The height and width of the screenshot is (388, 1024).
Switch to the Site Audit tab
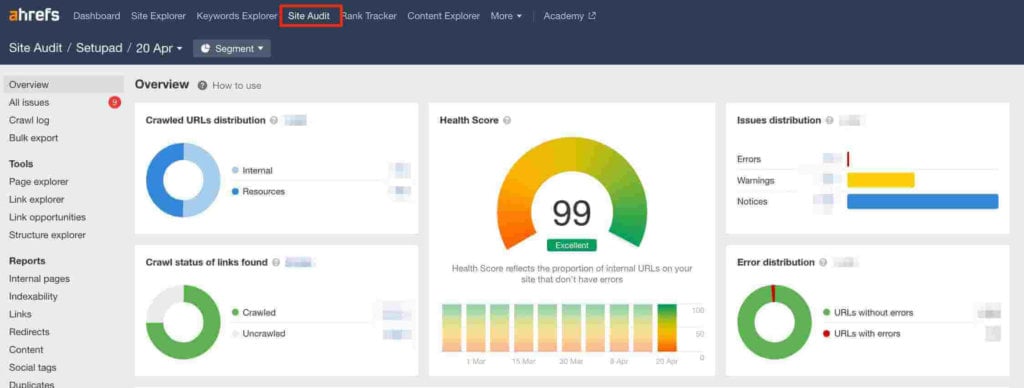point(311,16)
